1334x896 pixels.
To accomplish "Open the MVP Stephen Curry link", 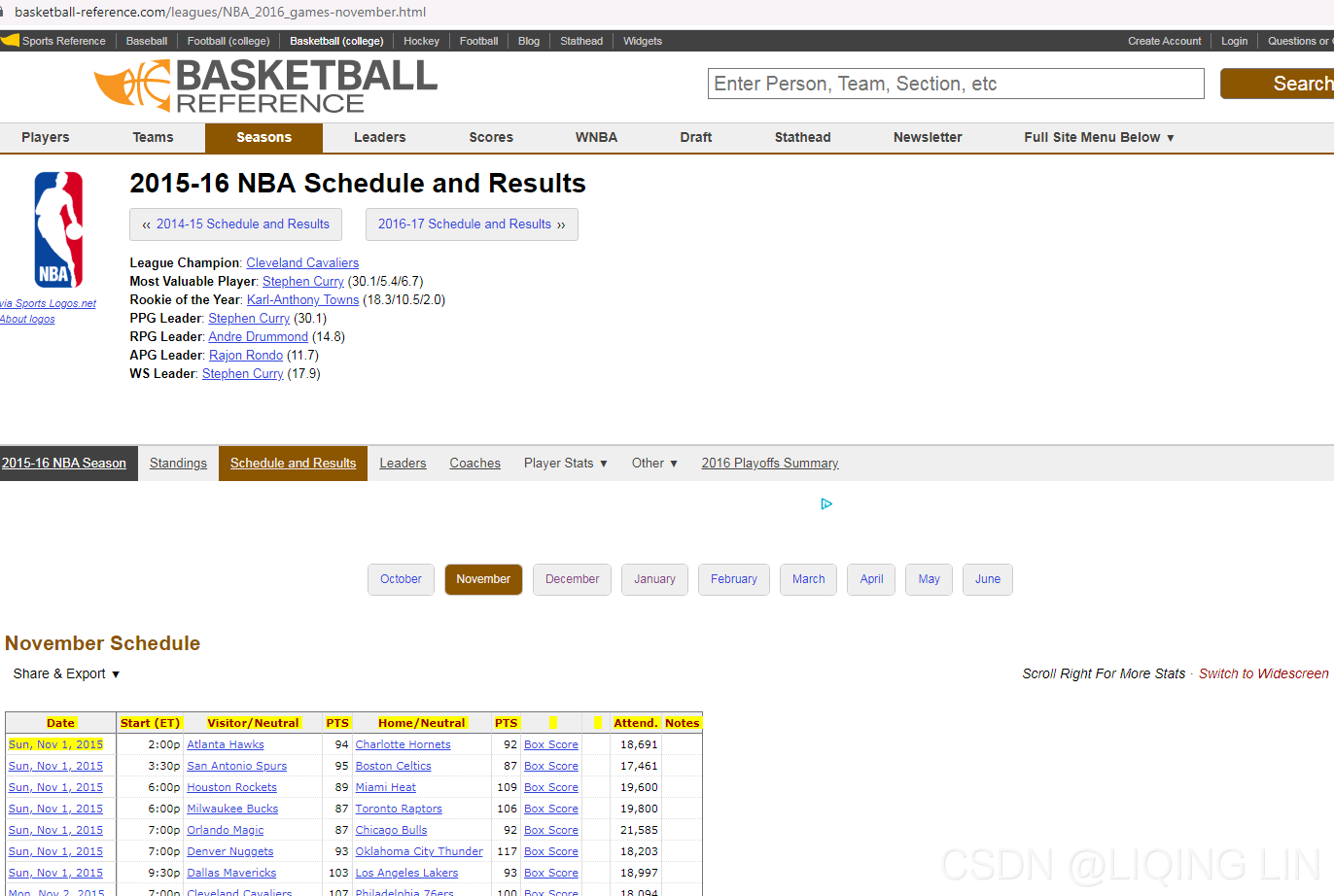I will 303,282.
